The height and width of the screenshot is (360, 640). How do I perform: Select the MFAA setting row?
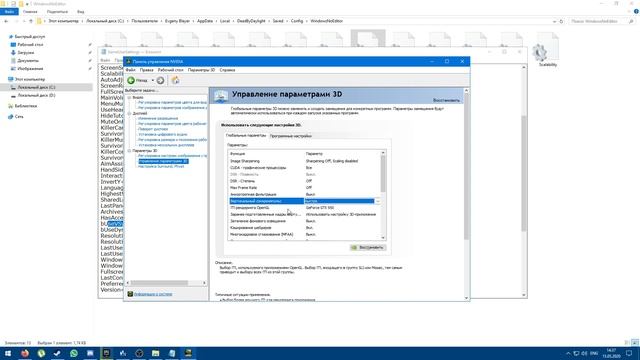pyautogui.click(x=304, y=235)
